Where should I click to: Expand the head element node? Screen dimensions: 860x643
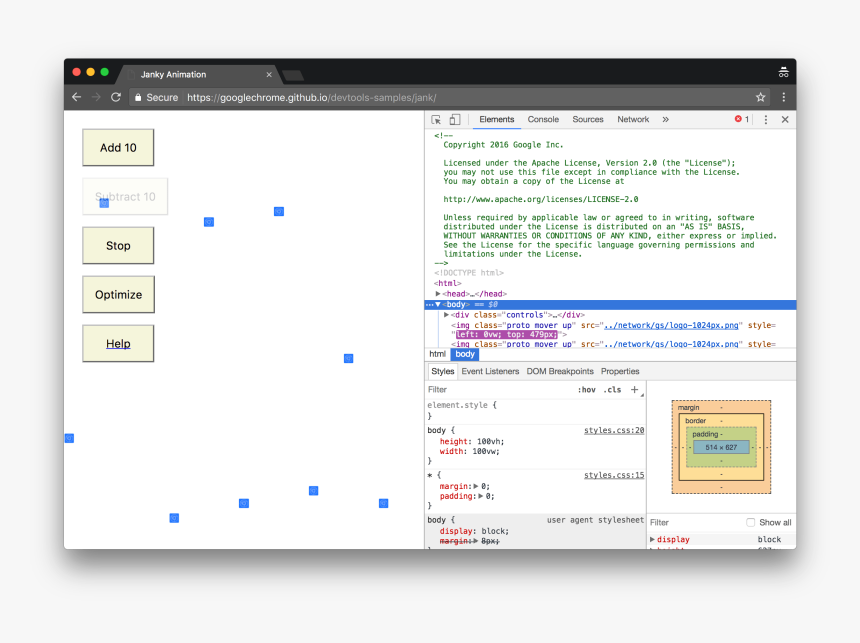coord(438,294)
